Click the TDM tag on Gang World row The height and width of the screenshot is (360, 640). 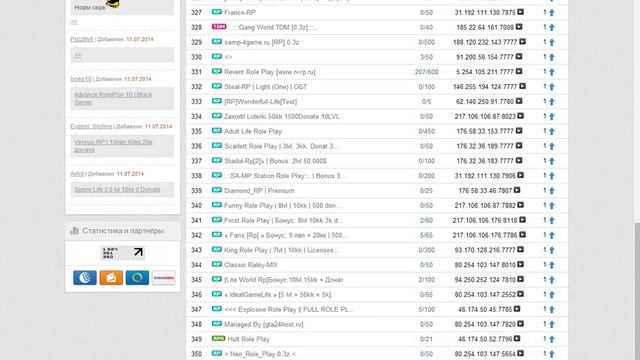[x=219, y=27]
